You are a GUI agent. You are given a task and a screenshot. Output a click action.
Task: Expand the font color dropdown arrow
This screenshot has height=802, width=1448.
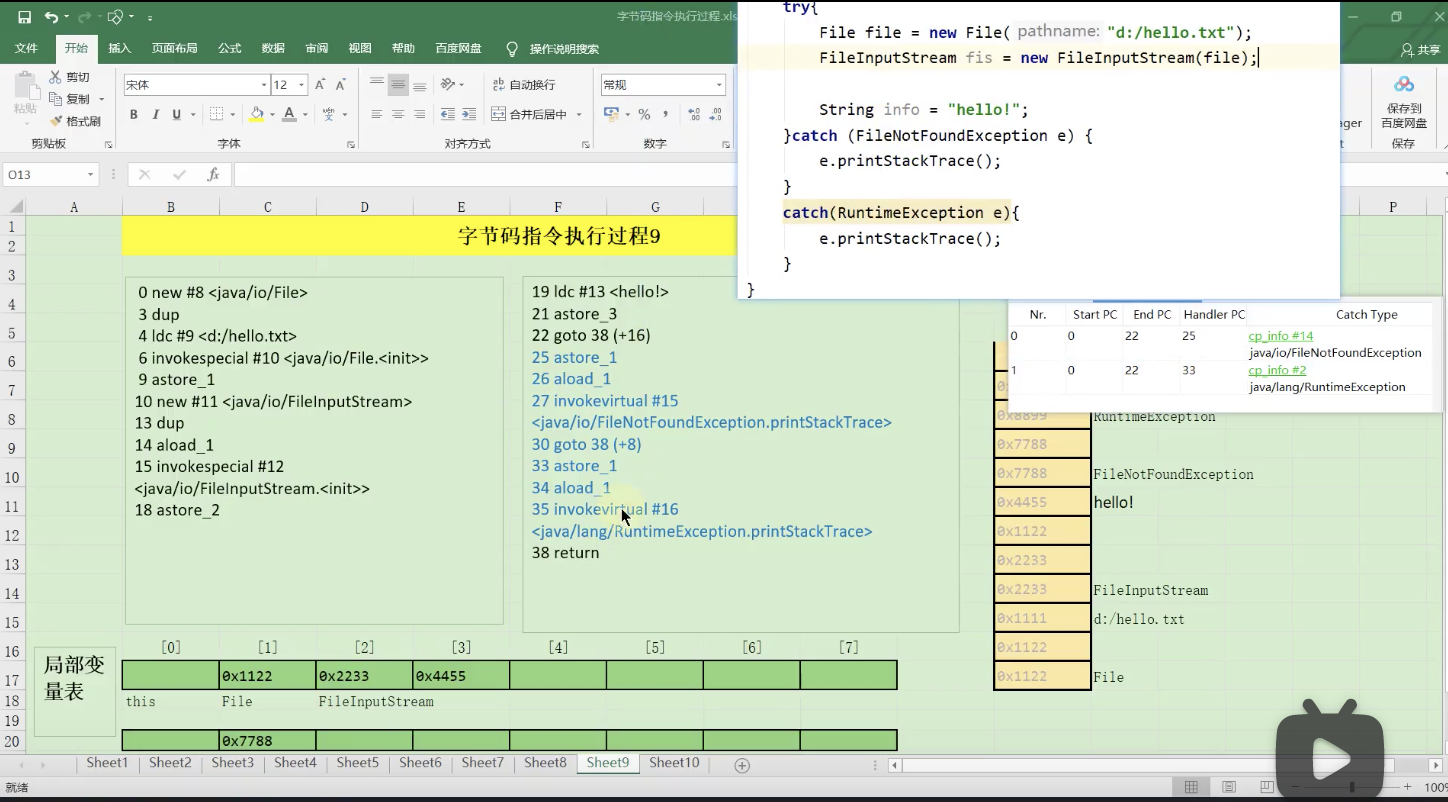pos(305,115)
